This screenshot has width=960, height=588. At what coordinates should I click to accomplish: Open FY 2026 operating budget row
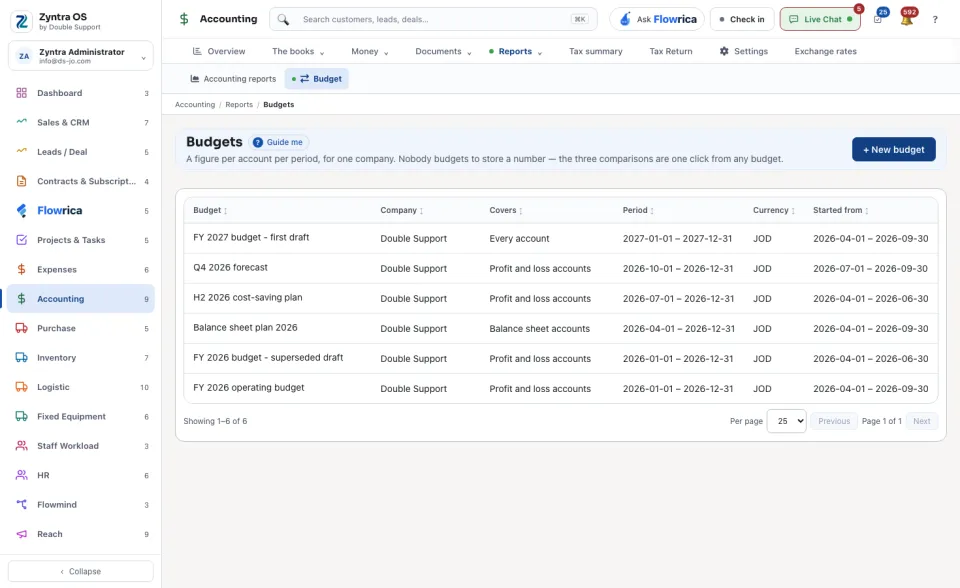click(561, 388)
